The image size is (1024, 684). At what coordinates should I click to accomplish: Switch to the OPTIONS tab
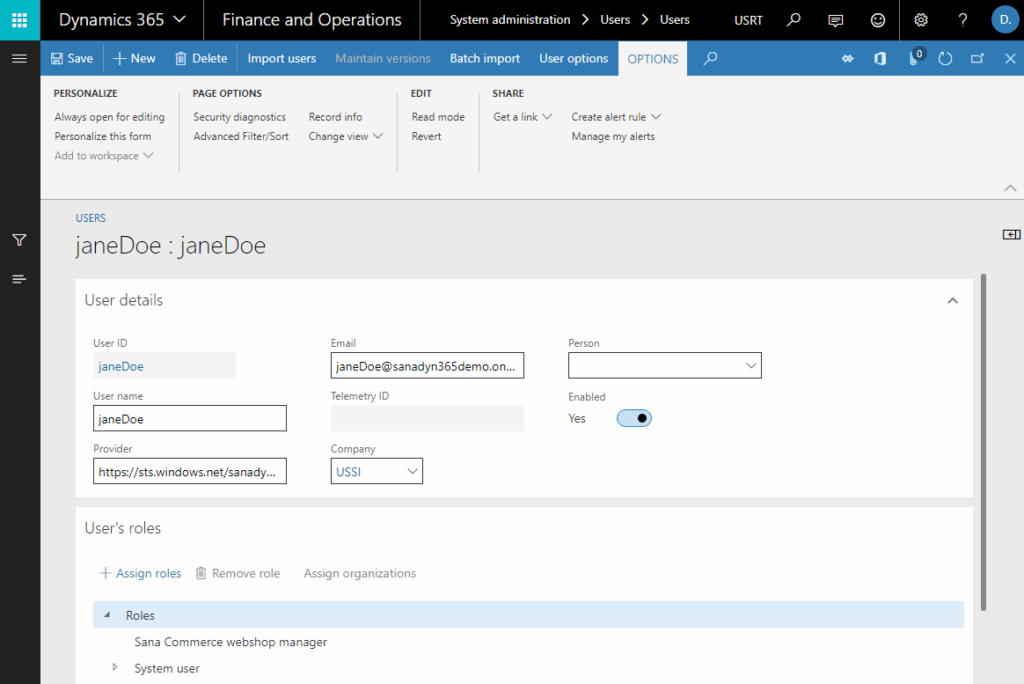pos(652,59)
